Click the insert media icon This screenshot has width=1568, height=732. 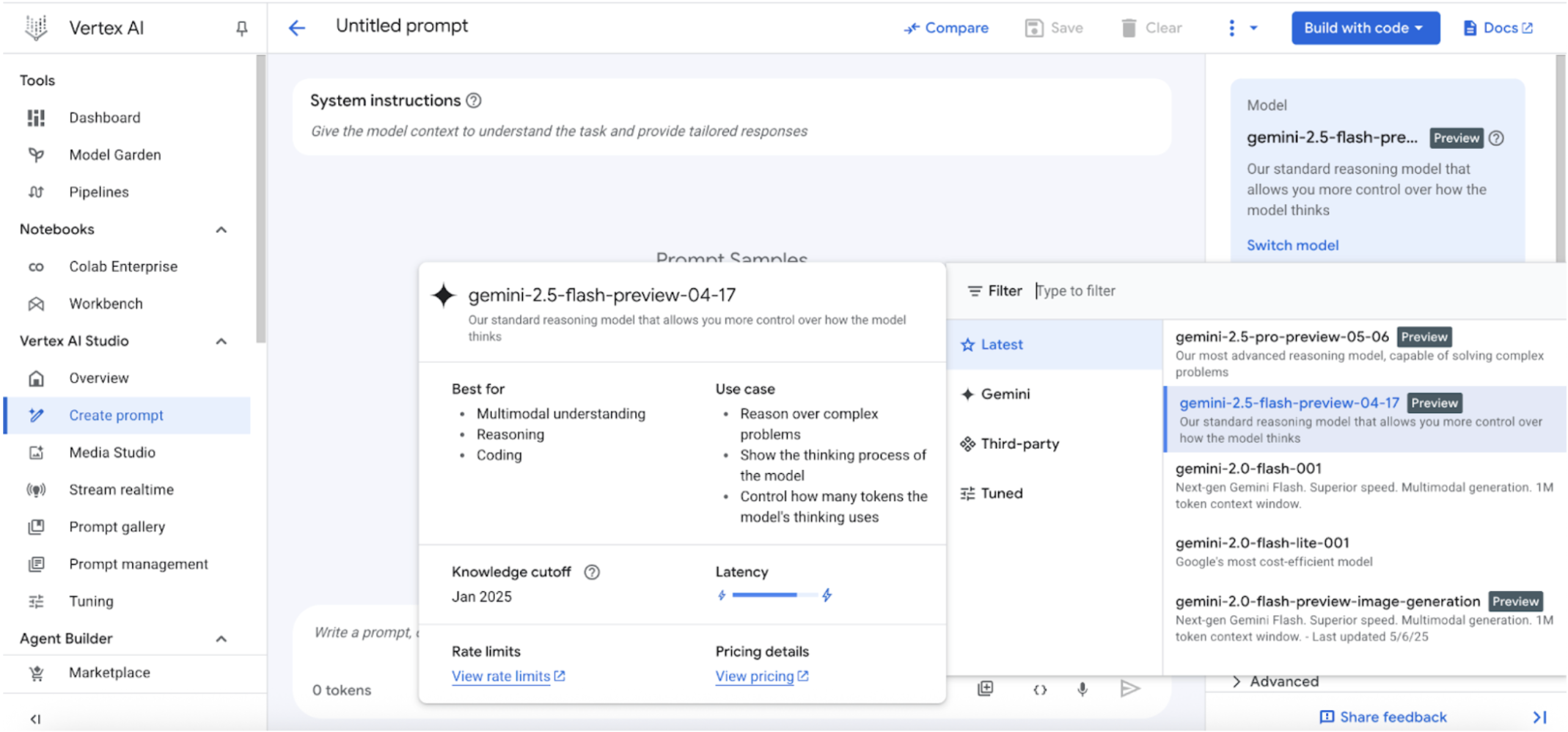pos(986,689)
